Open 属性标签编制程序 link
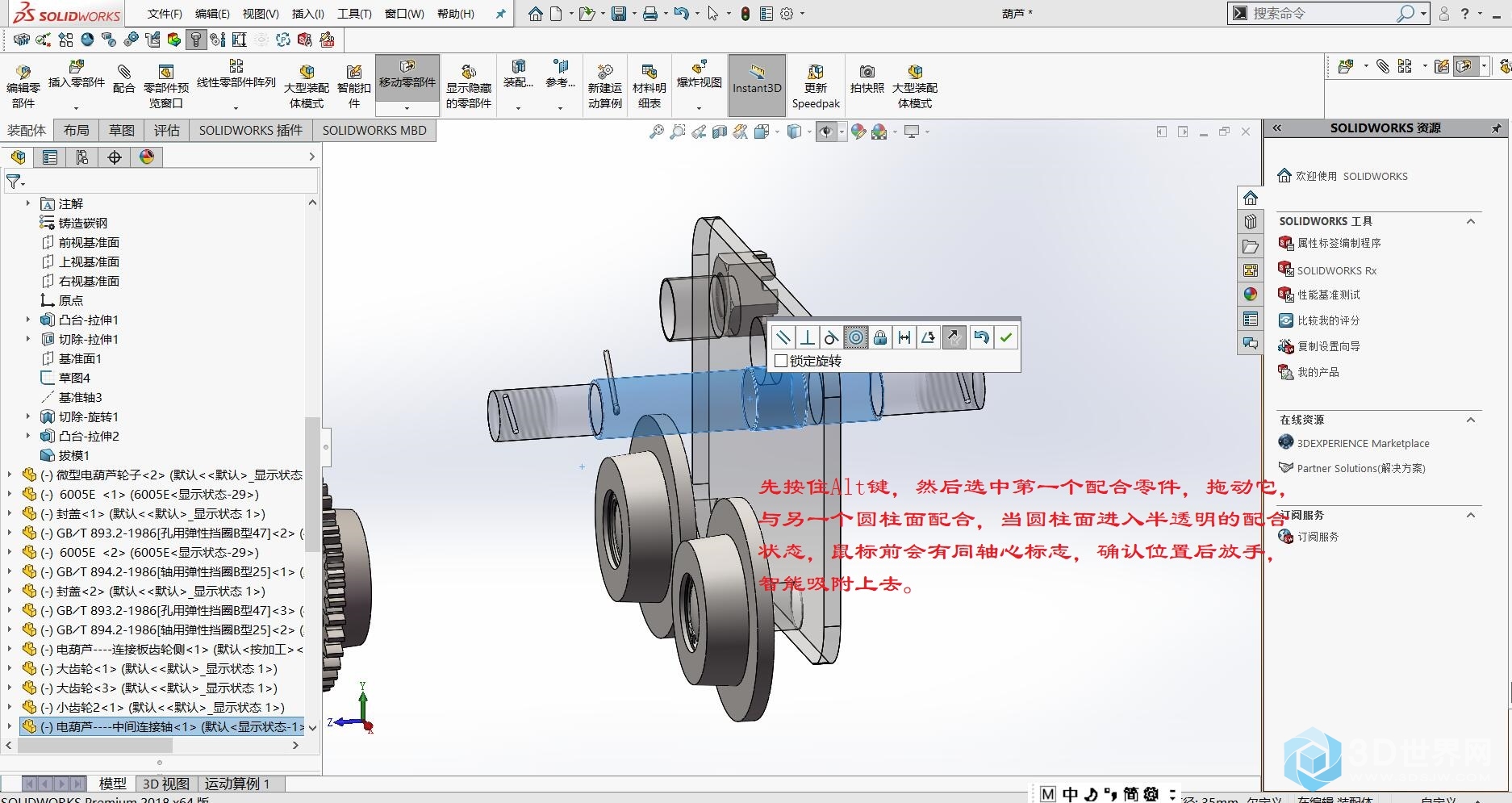Image resolution: width=1512 pixels, height=803 pixels. click(1339, 243)
